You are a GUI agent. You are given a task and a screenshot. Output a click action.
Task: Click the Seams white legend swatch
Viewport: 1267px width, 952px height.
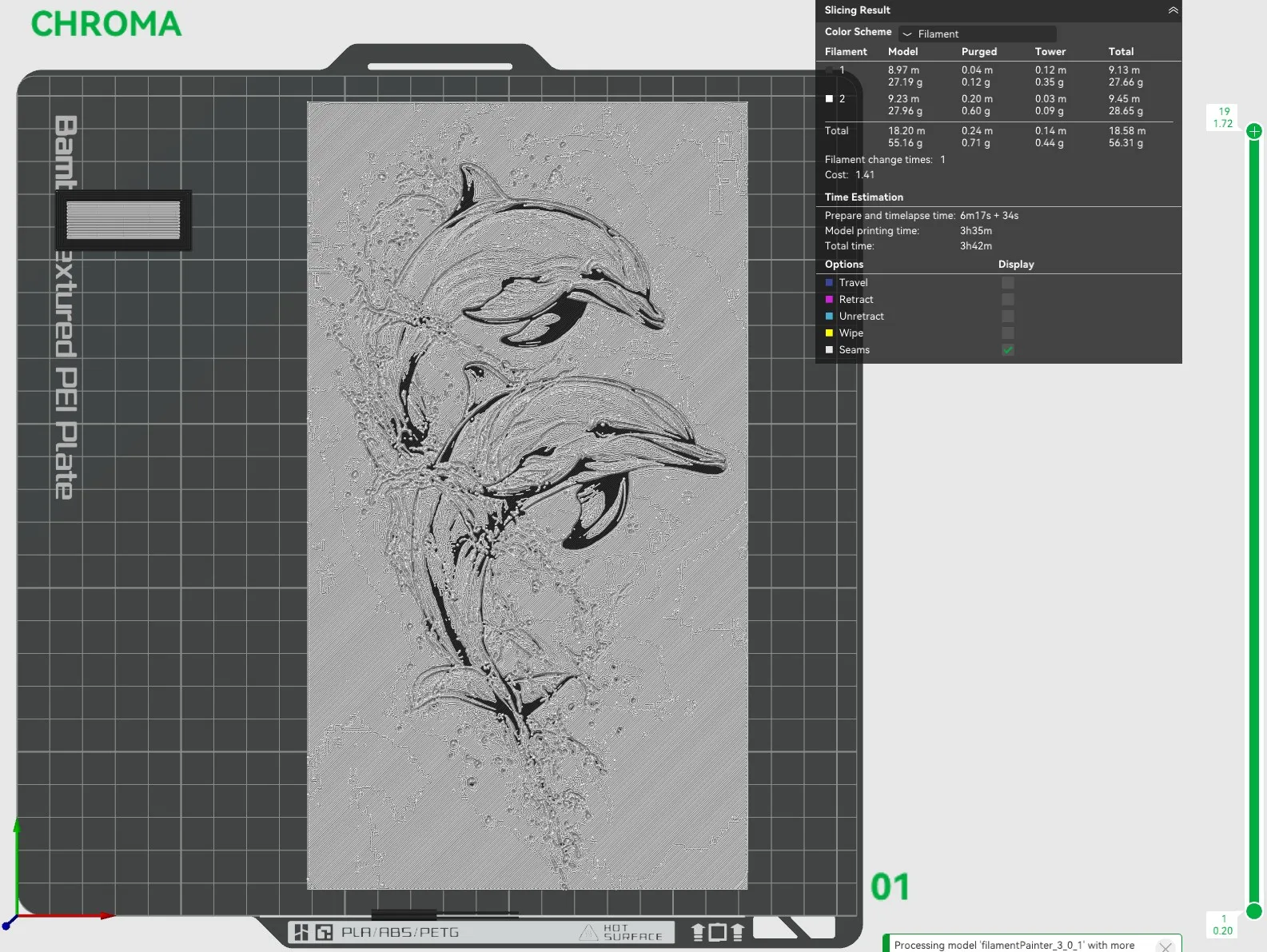pyautogui.click(x=829, y=350)
